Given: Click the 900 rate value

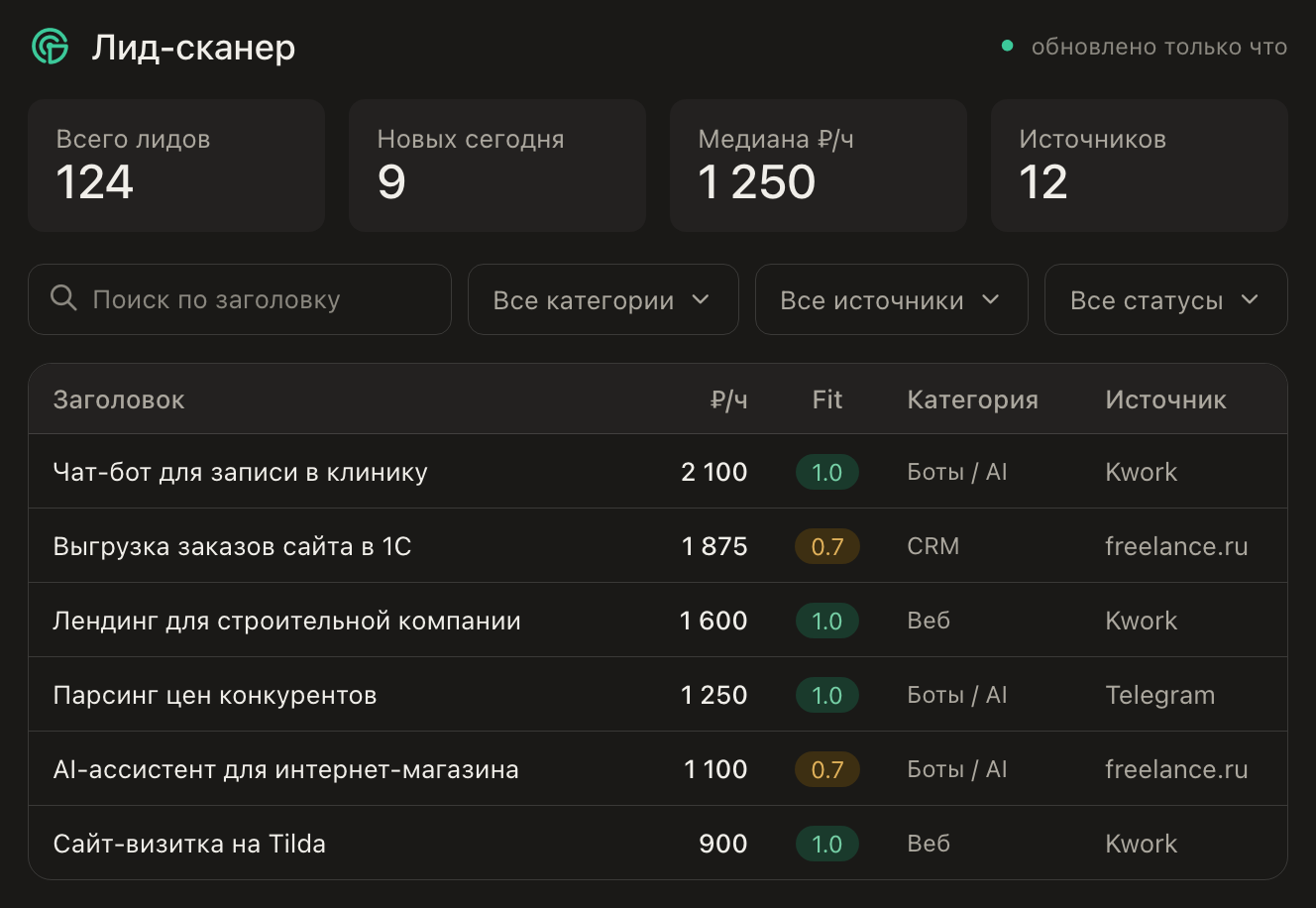Looking at the screenshot, I should point(723,844).
